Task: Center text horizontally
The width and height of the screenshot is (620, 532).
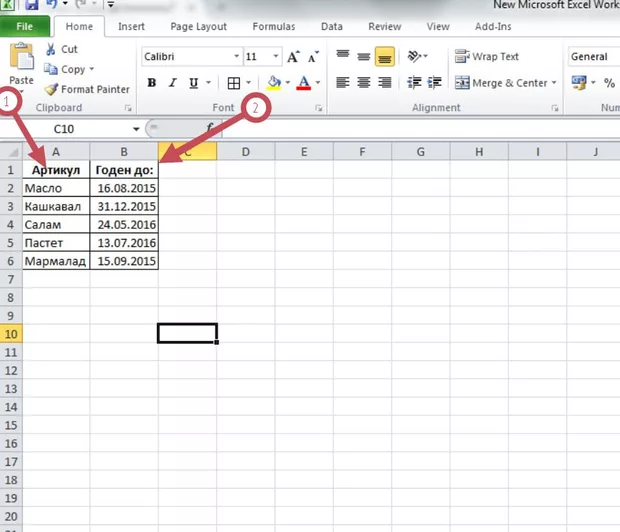Action: (x=363, y=83)
